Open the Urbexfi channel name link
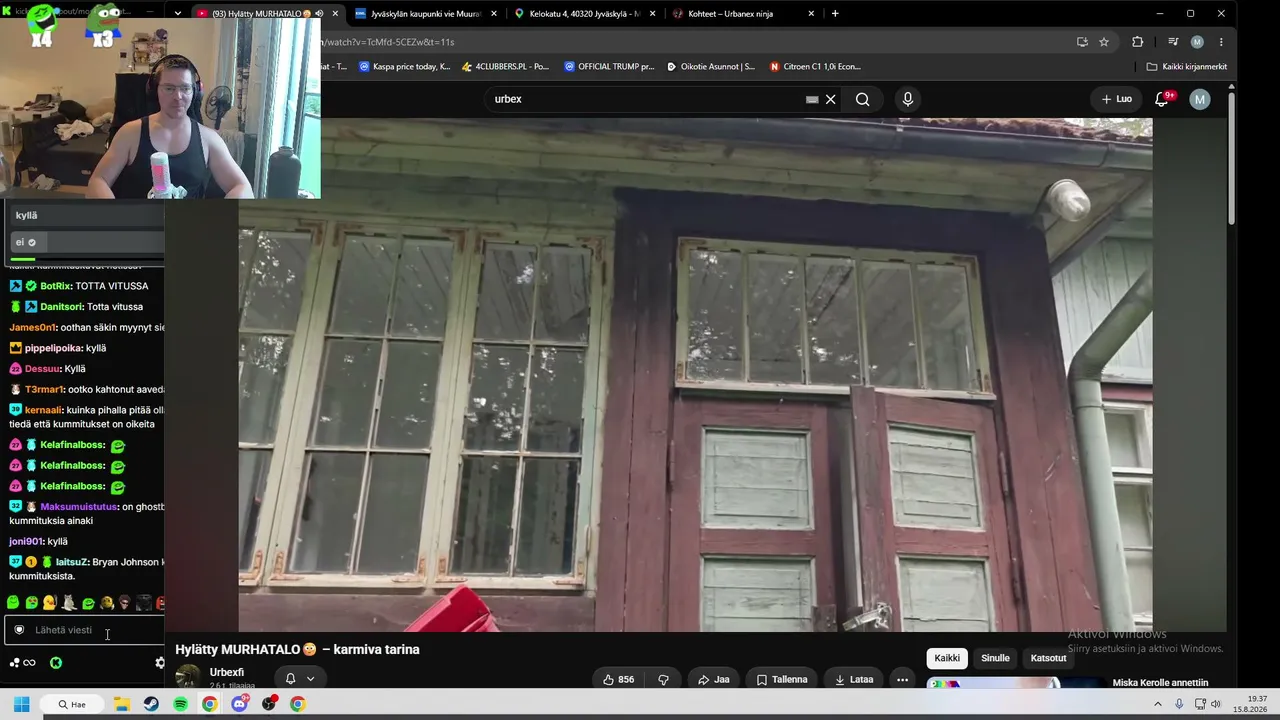 [x=227, y=672]
